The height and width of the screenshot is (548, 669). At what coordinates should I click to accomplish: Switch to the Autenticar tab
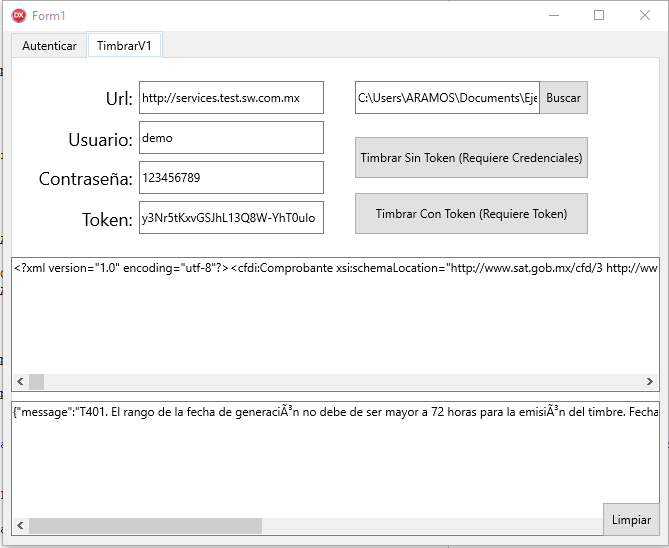49,46
